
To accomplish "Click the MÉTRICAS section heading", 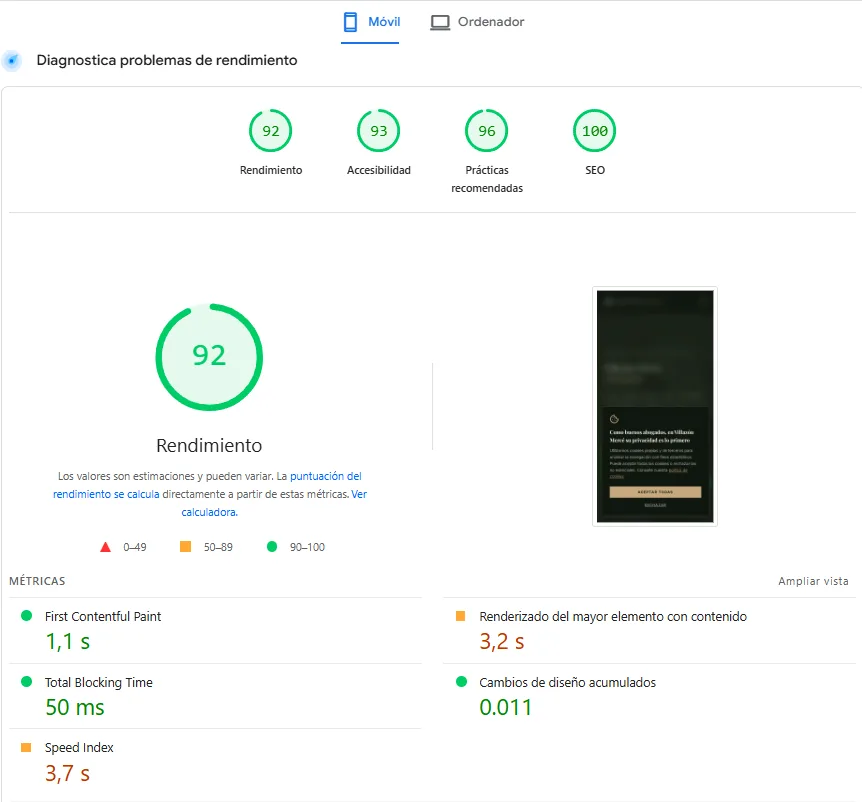I will pyautogui.click(x=37, y=581).
